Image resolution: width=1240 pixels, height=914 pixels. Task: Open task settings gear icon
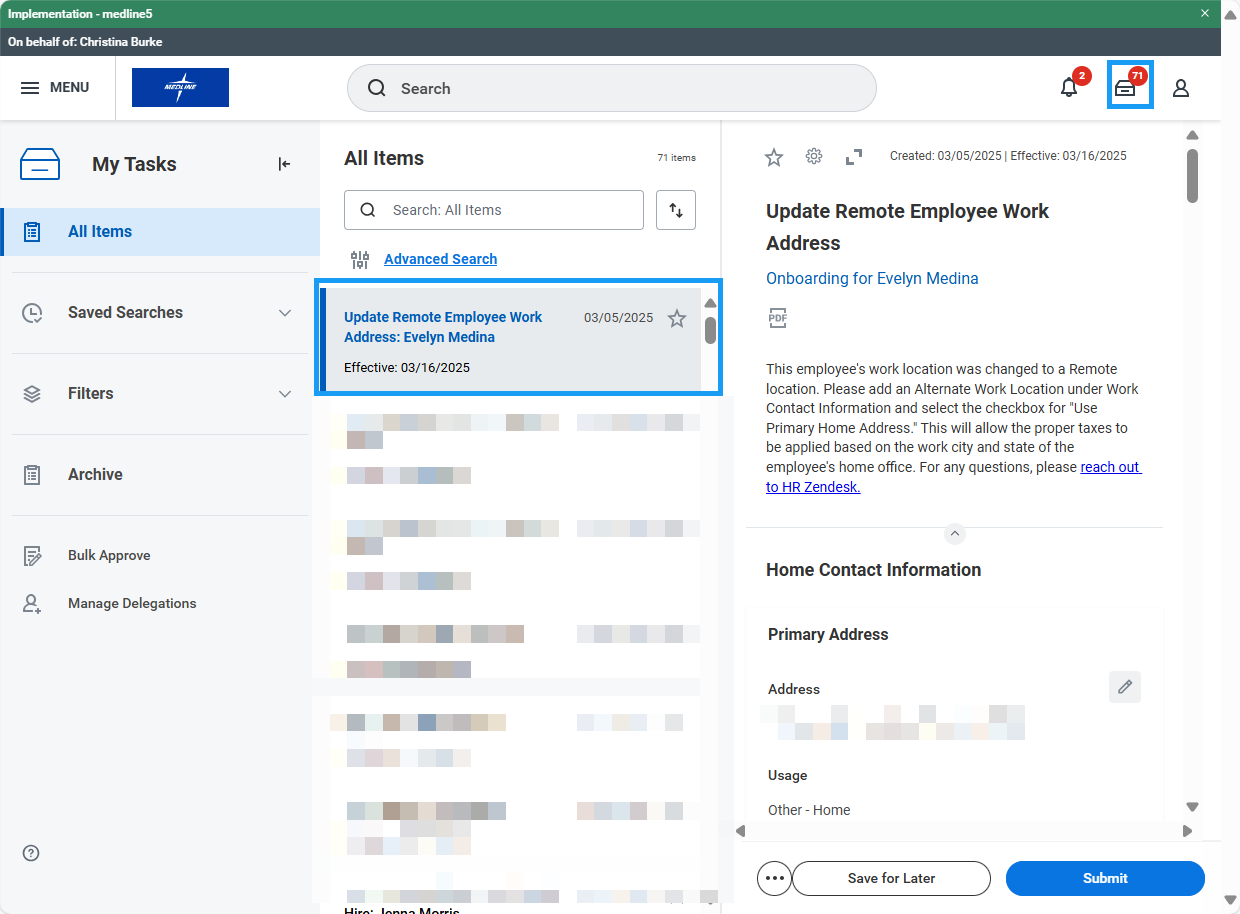814,157
